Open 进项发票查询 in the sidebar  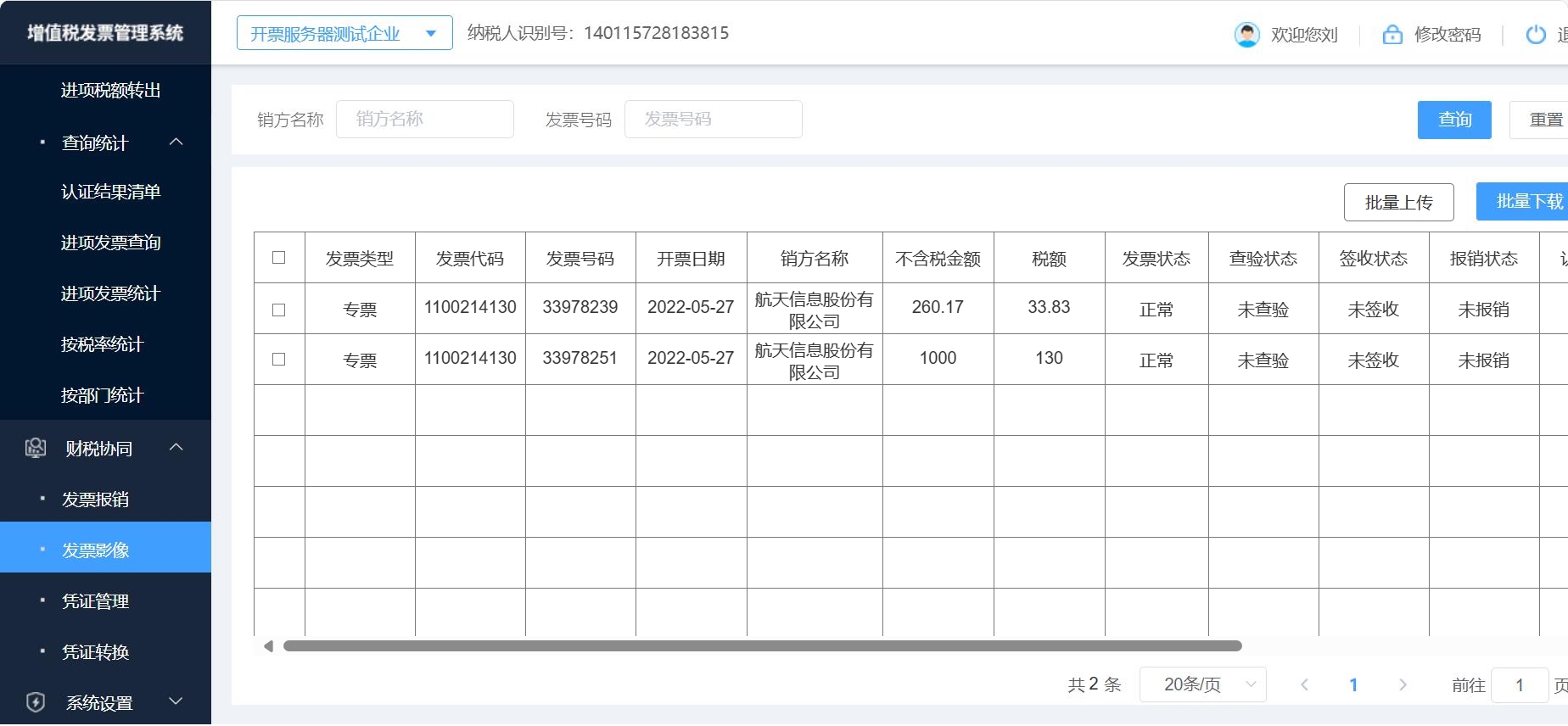point(111,243)
